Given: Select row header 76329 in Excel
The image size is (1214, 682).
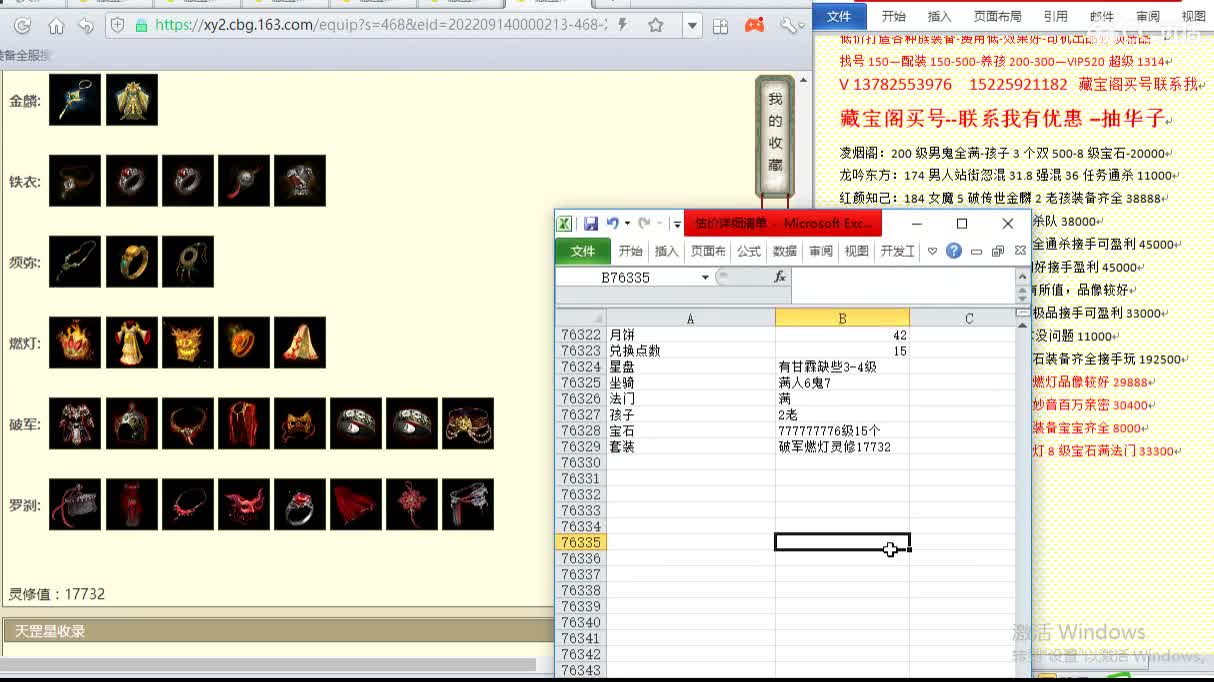Looking at the screenshot, I should pos(581,446).
